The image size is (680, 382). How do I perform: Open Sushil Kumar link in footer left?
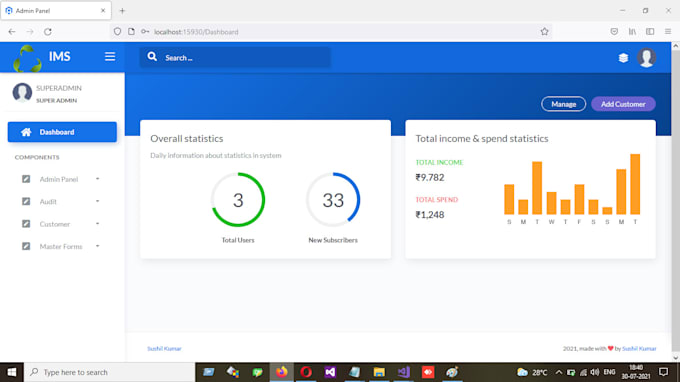[164, 348]
